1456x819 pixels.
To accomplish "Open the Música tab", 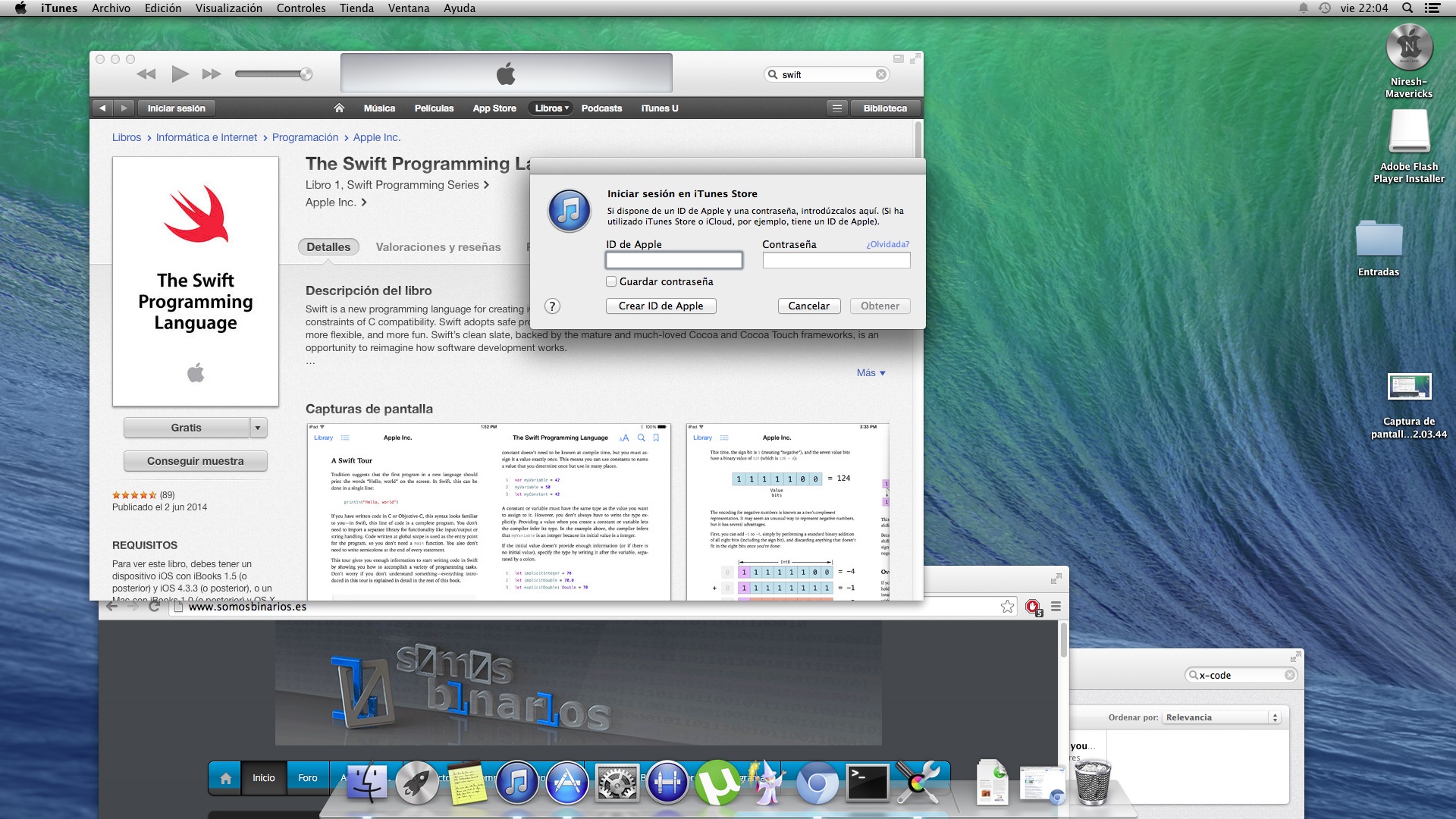I will coord(379,108).
